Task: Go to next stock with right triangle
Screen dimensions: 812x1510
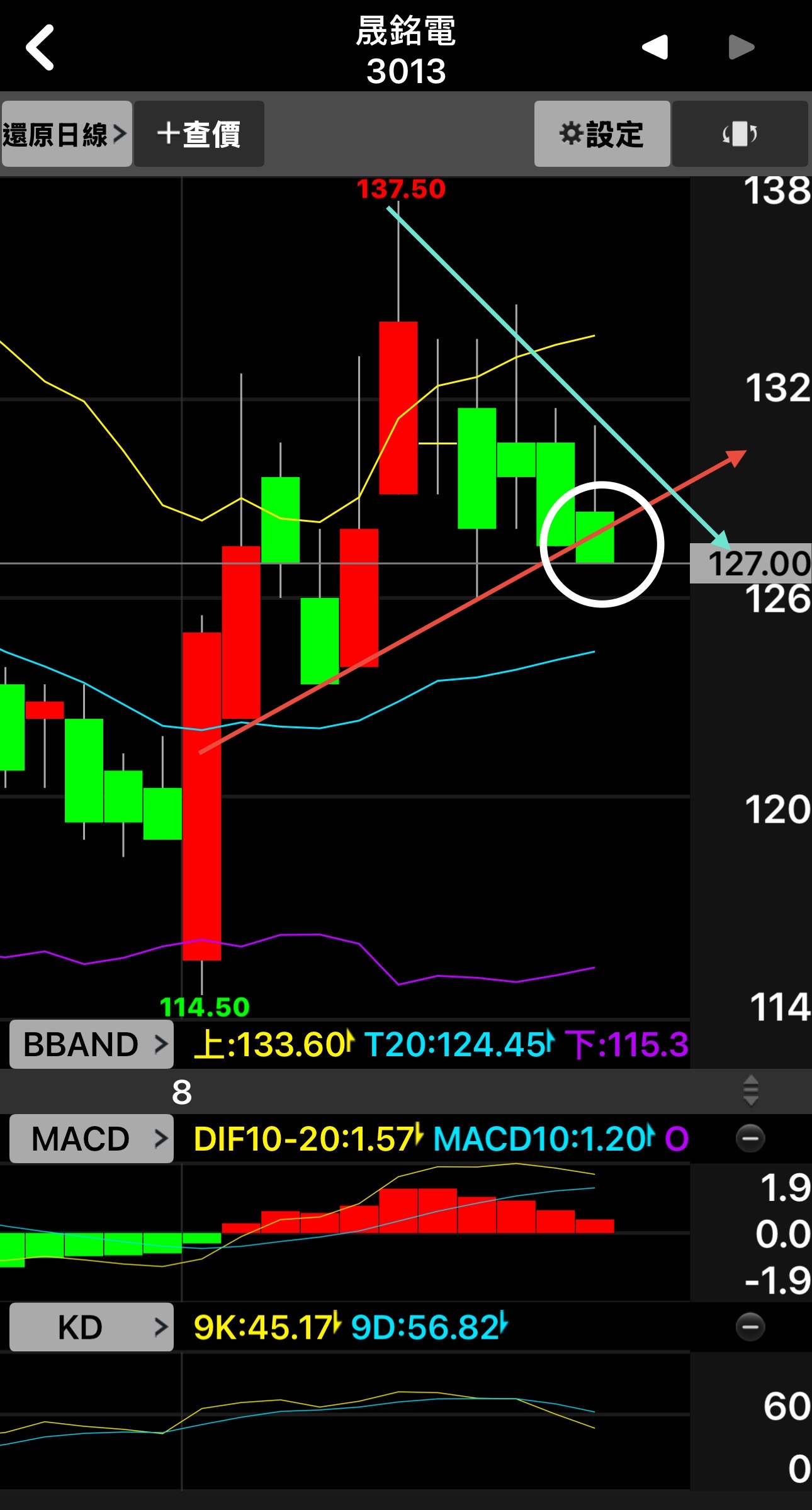Action: [742, 47]
